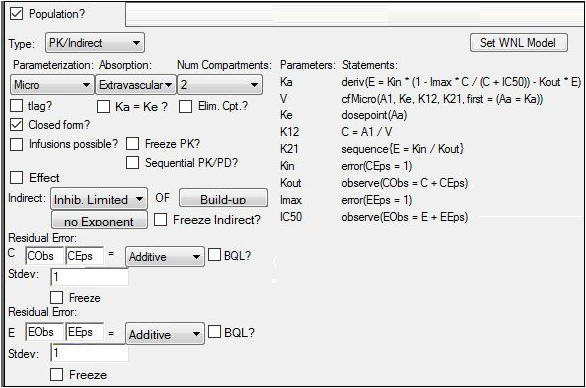Check the Freeze PK? box
This screenshot has height=388, width=586.
[x=133, y=144]
